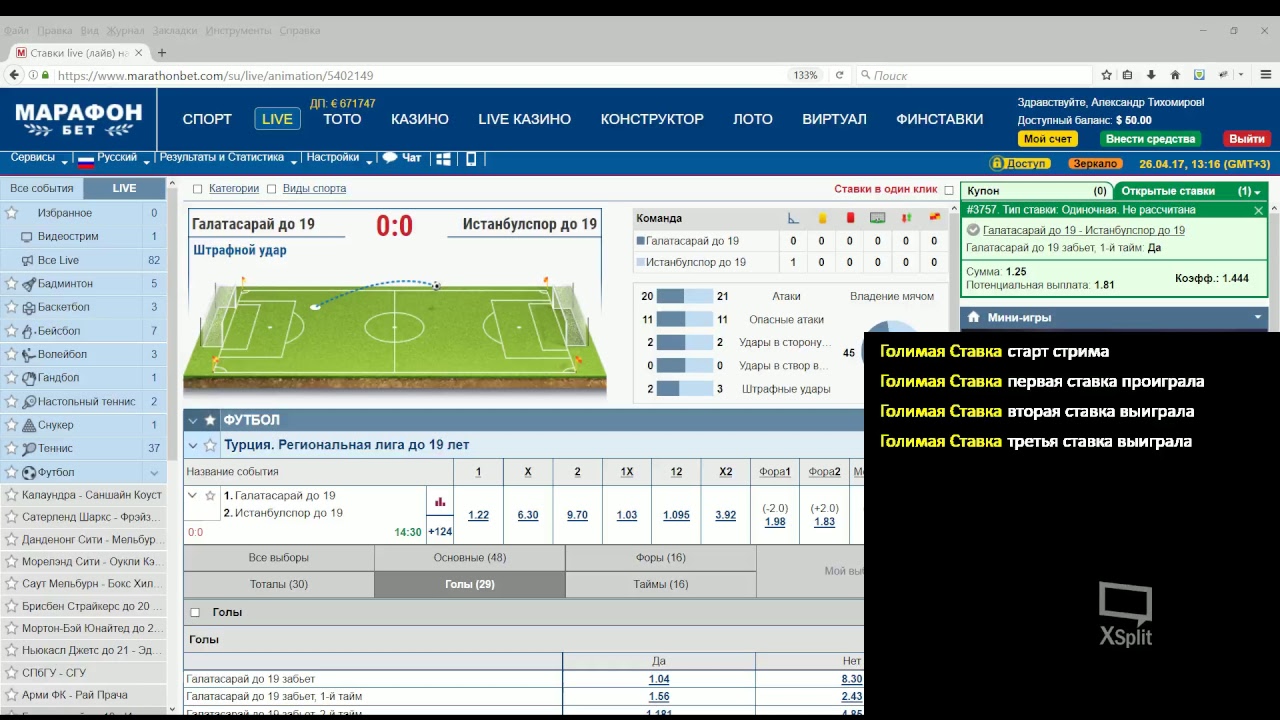This screenshot has height=720, width=1280.
Task: Open the Русский language dropdown
Action: pos(113,158)
